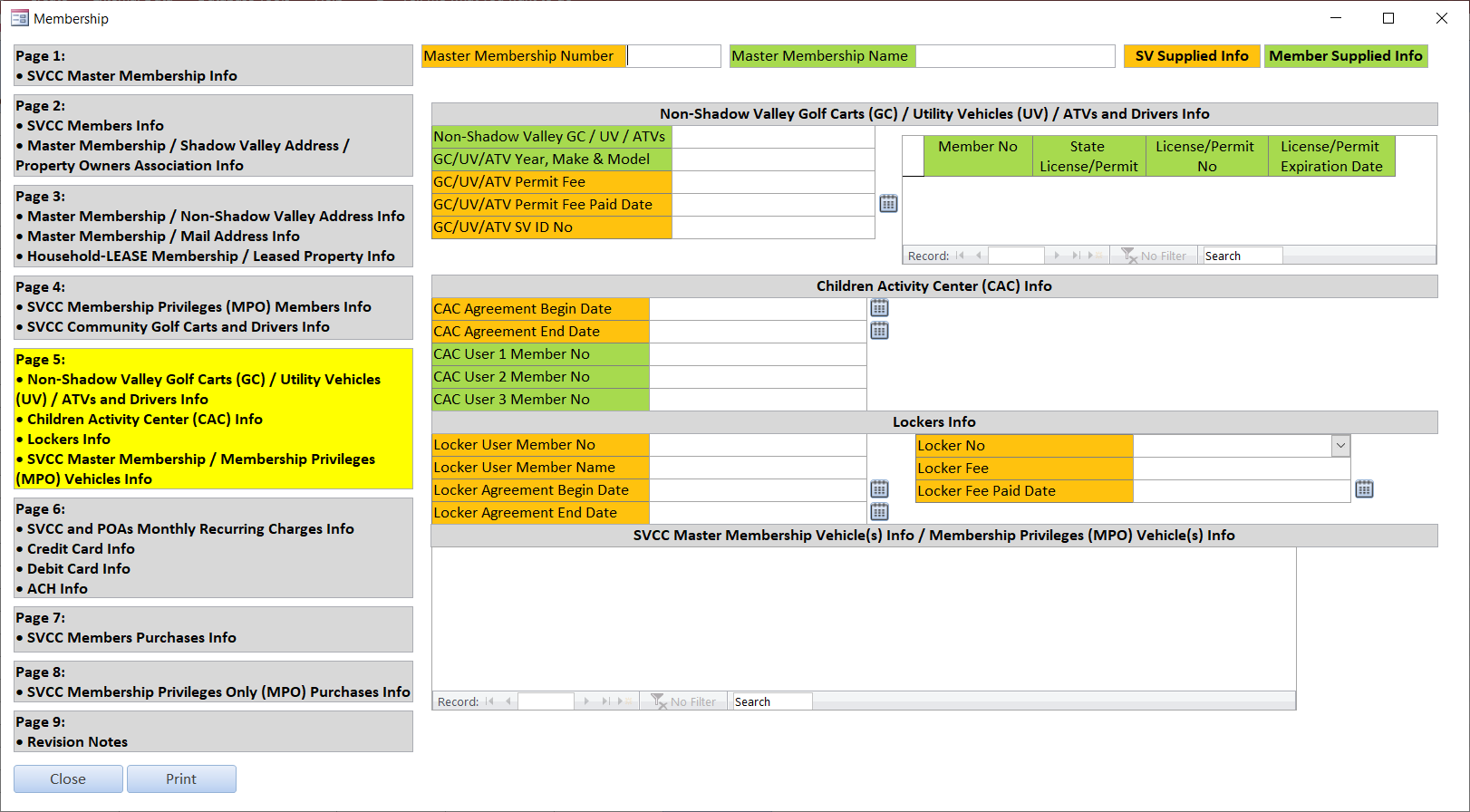
Task: Maximize the Membership window
Action: [x=1388, y=18]
